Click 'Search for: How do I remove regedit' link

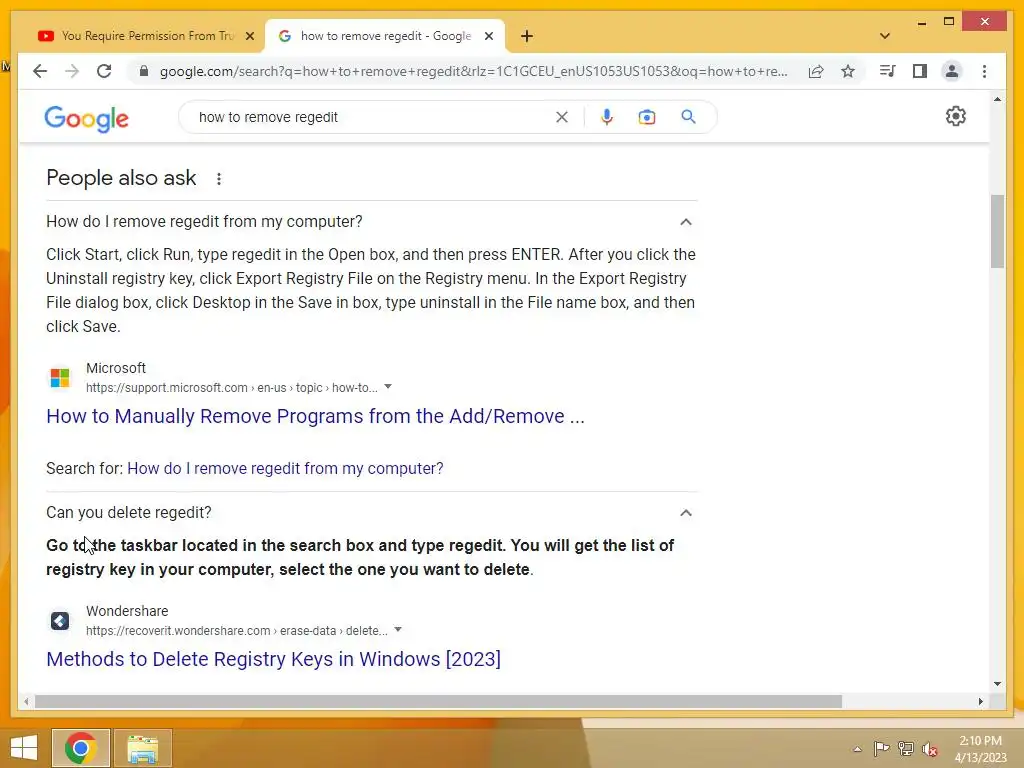(285, 468)
